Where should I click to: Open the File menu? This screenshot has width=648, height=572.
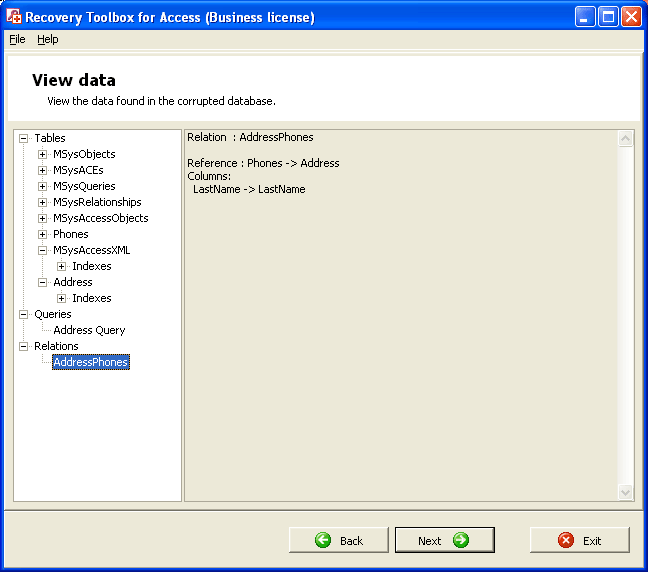[x=17, y=39]
